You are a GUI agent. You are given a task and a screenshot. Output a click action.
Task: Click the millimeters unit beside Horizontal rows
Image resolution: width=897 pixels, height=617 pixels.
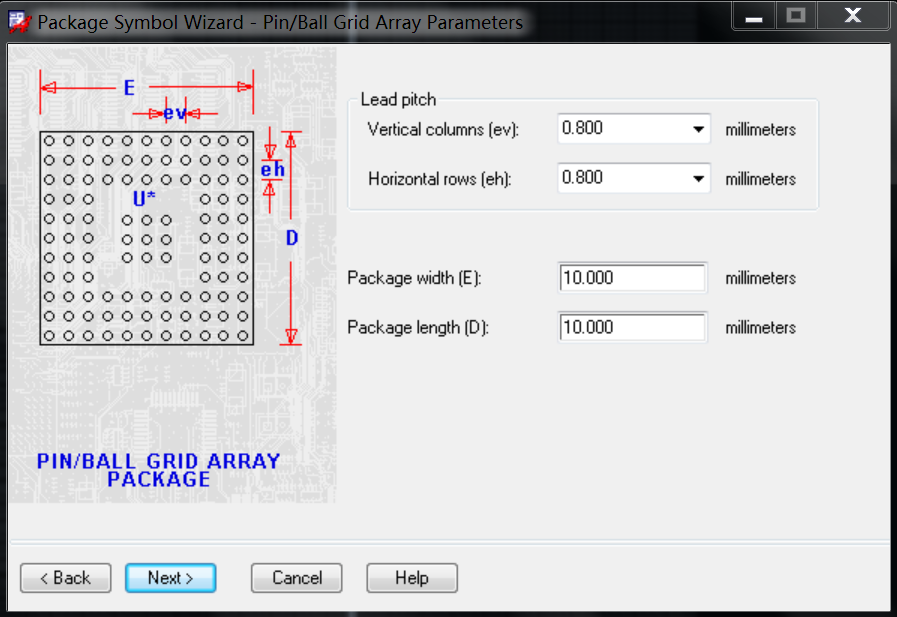[x=760, y=180]
